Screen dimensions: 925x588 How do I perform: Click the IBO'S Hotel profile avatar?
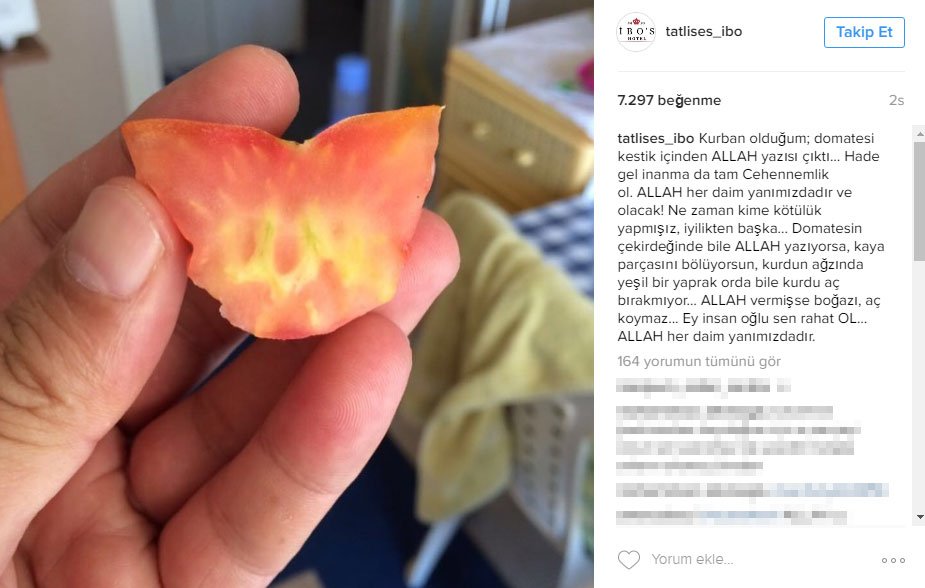(x=636, y=32)
